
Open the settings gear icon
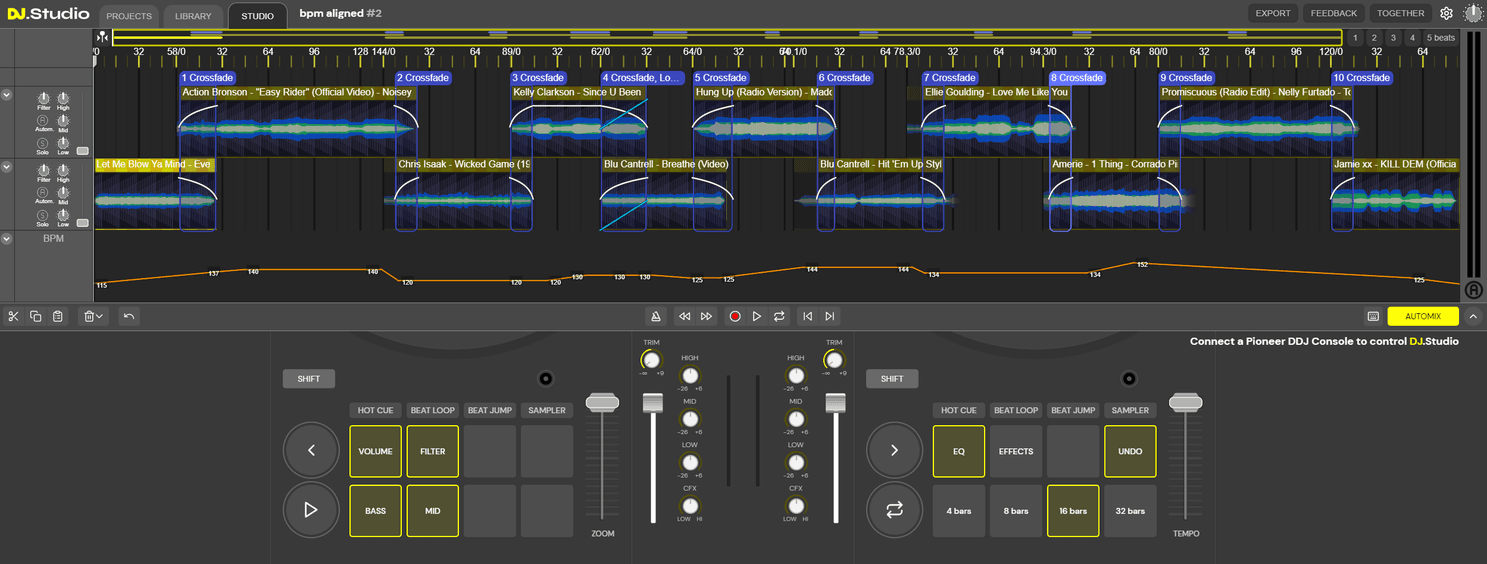1446,13
